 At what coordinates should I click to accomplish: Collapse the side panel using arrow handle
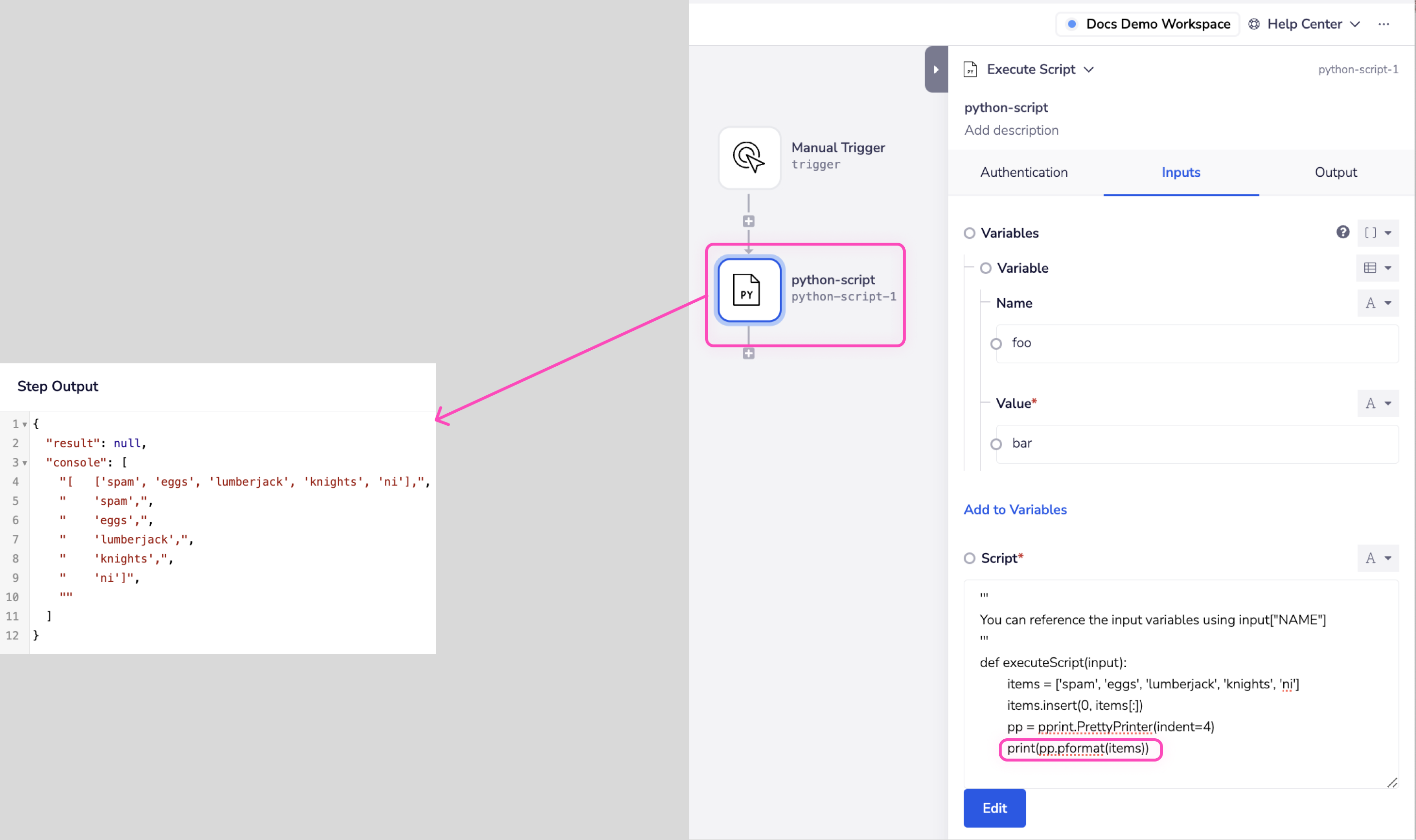(x=935, y=69)
